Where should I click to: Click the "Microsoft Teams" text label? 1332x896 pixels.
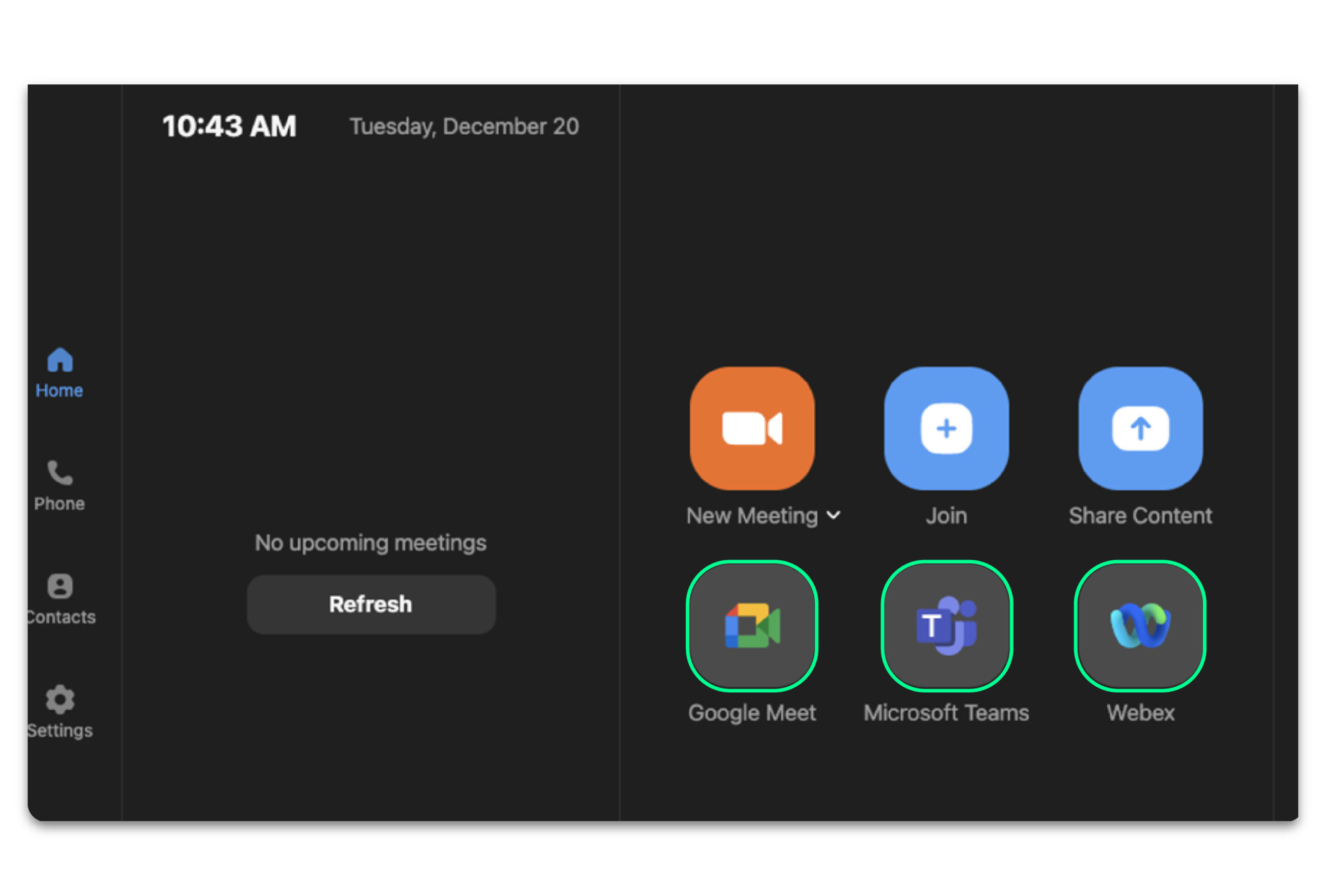point(946,713)
